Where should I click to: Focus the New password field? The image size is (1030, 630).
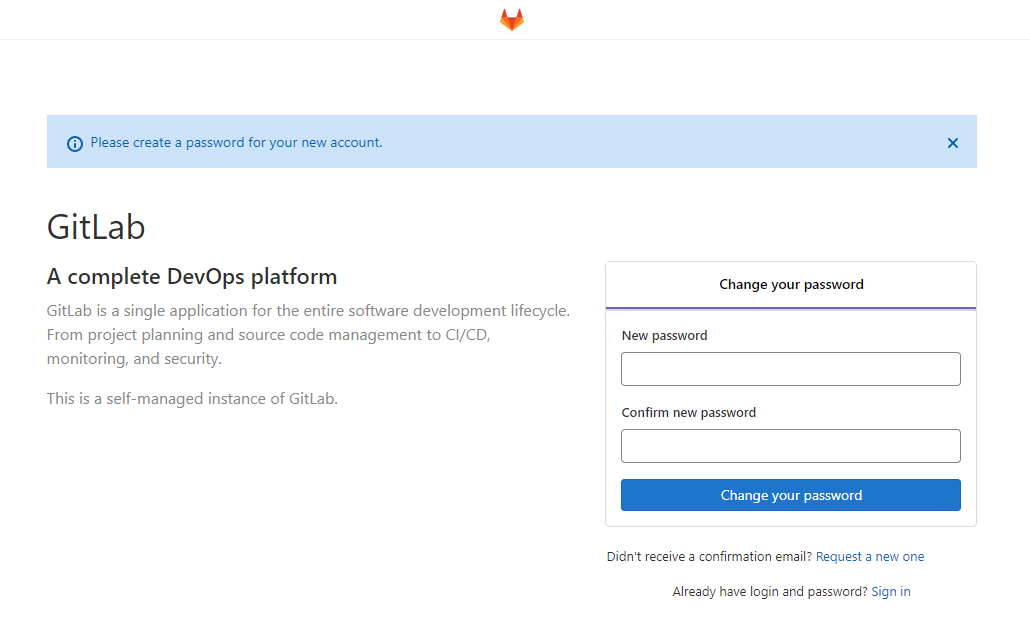[x=790, y=369]
